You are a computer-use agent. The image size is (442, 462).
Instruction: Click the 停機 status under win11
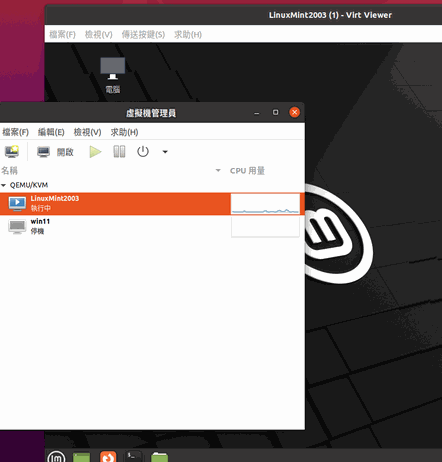37,231
